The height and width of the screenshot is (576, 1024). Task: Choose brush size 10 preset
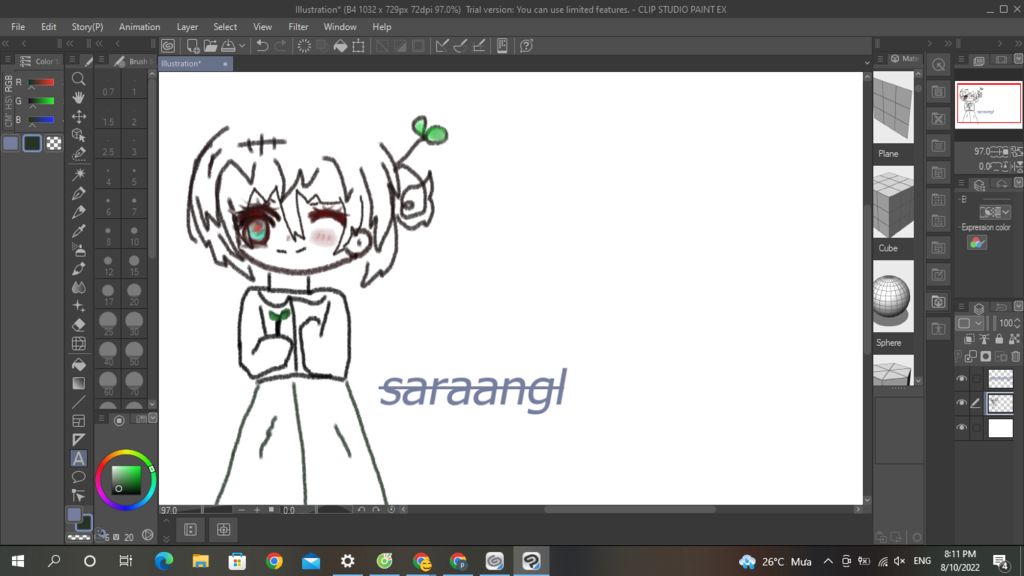134,234
